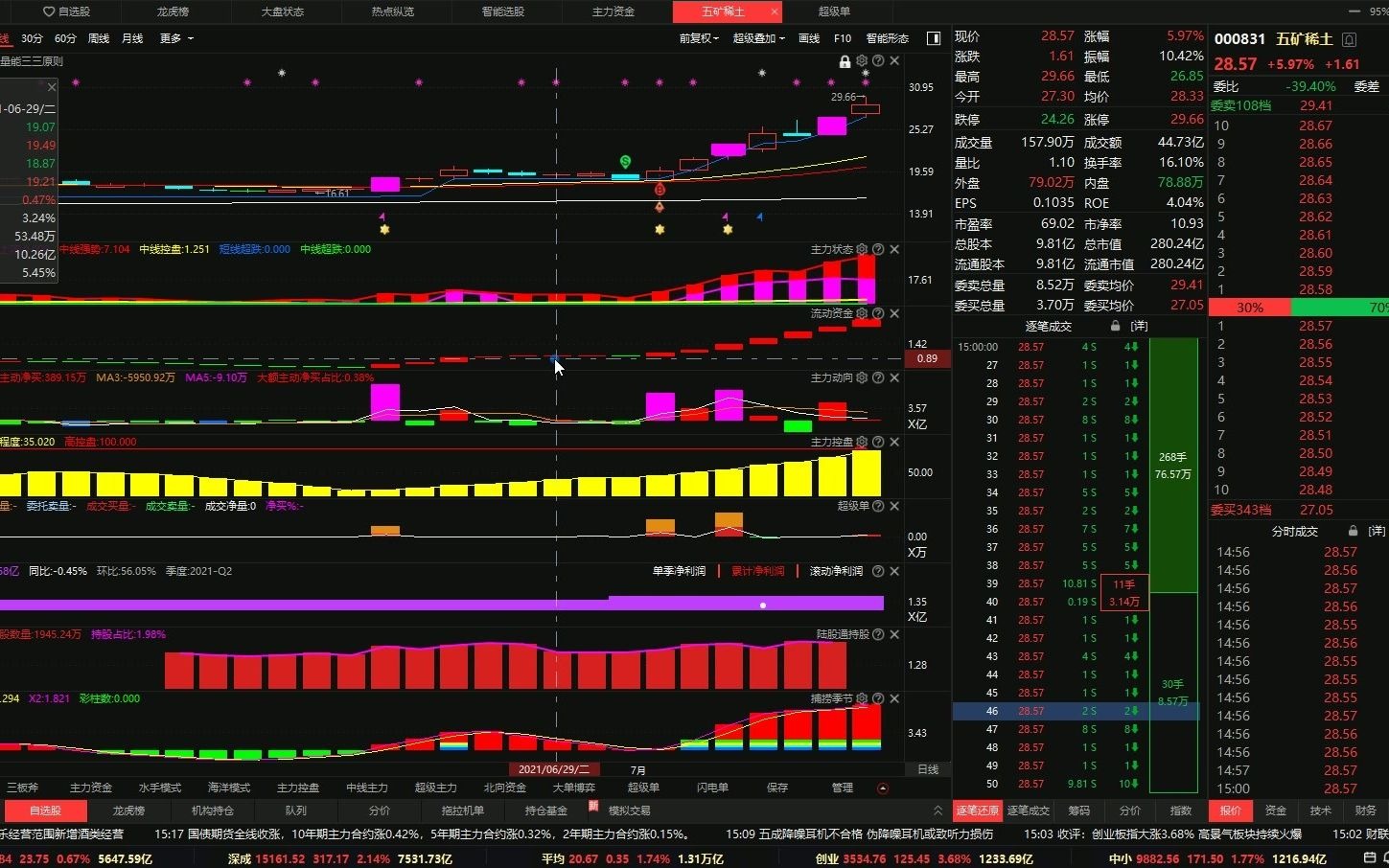The height and width of the screenshot is (868, 1389).
Task: Click the bell alert icon beside 五矿稀土
Action: [x=1349, y=39]
